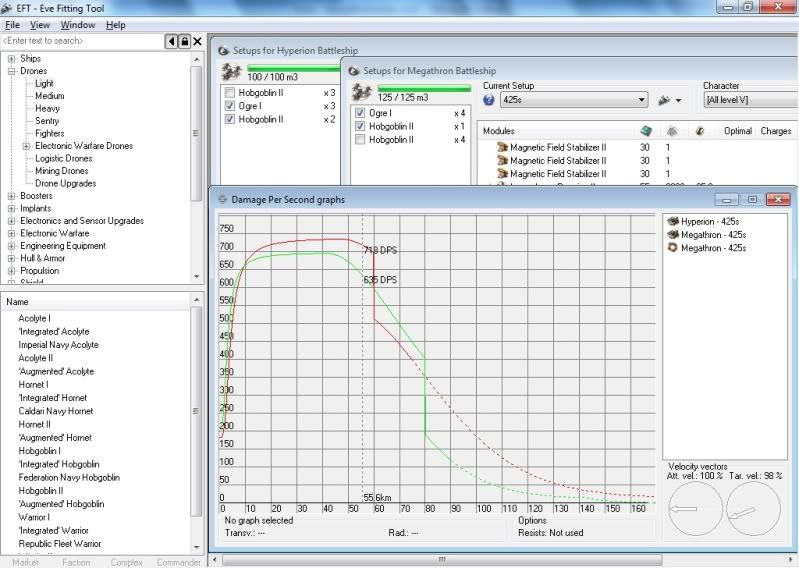Click in the search text field
799x568 pixels.
(83, 41)
